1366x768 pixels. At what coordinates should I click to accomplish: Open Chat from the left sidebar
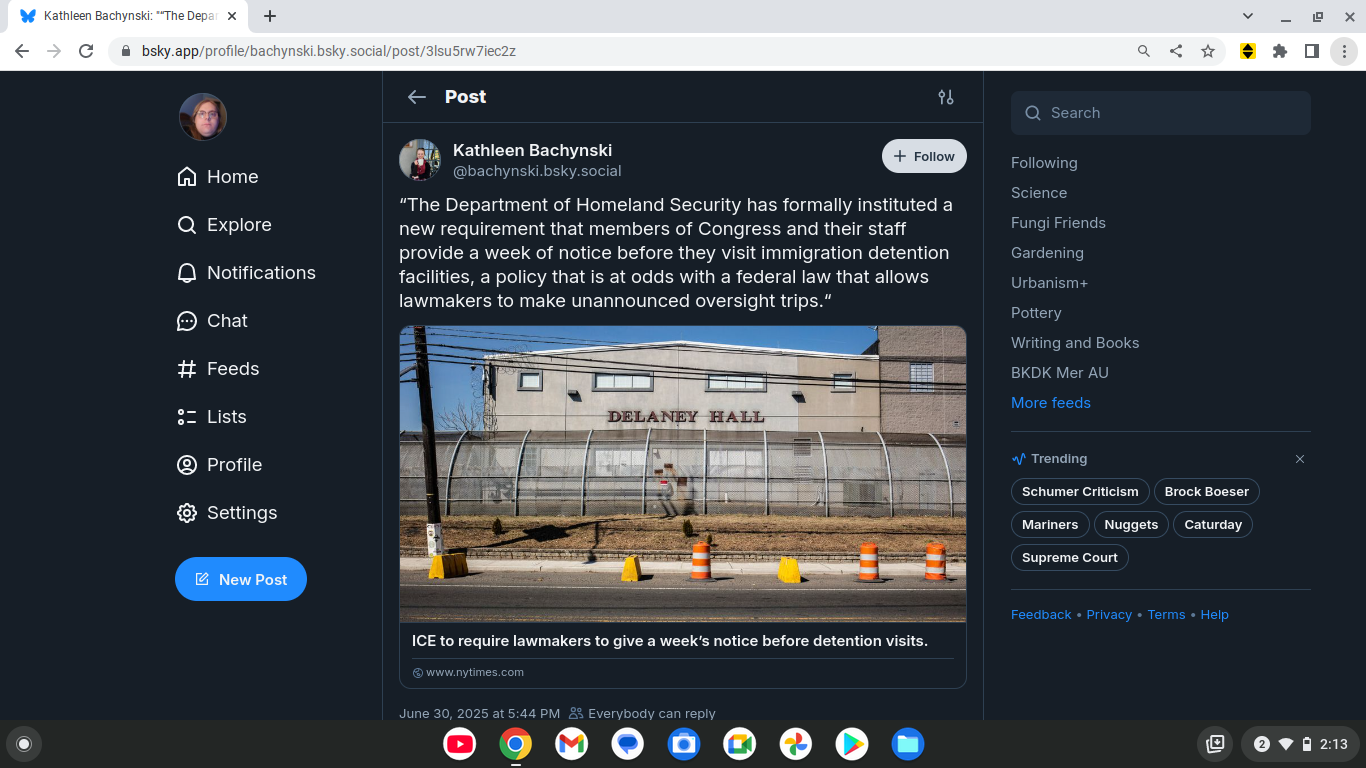coord(211,321)
